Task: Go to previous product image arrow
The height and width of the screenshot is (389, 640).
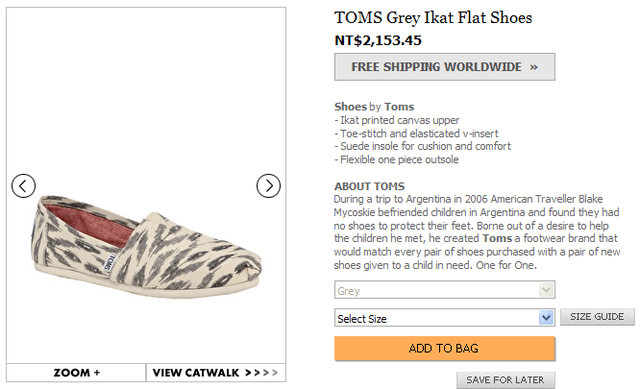Action: click(23, 186)
